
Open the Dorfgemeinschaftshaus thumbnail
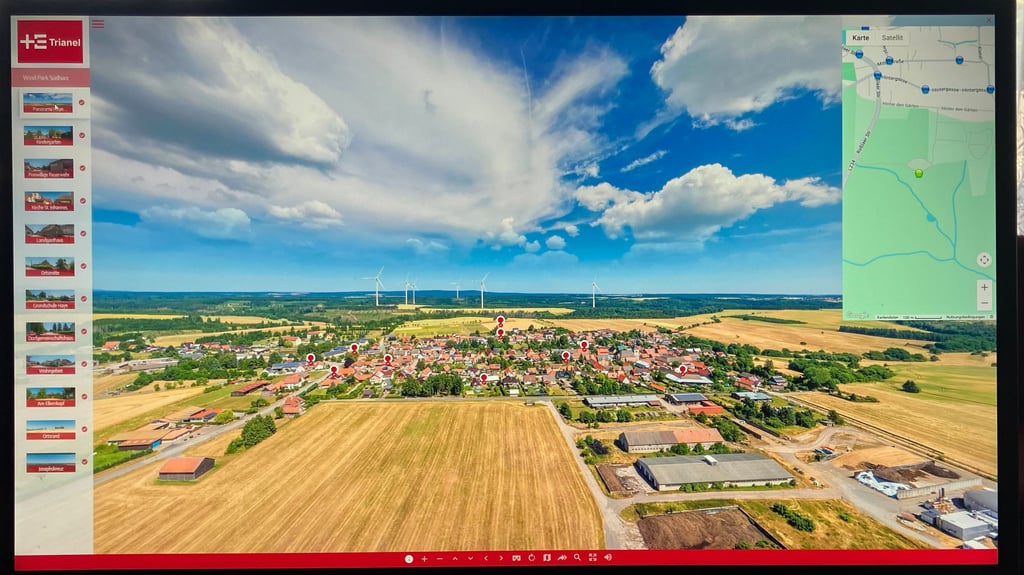[x=50, y=332]
